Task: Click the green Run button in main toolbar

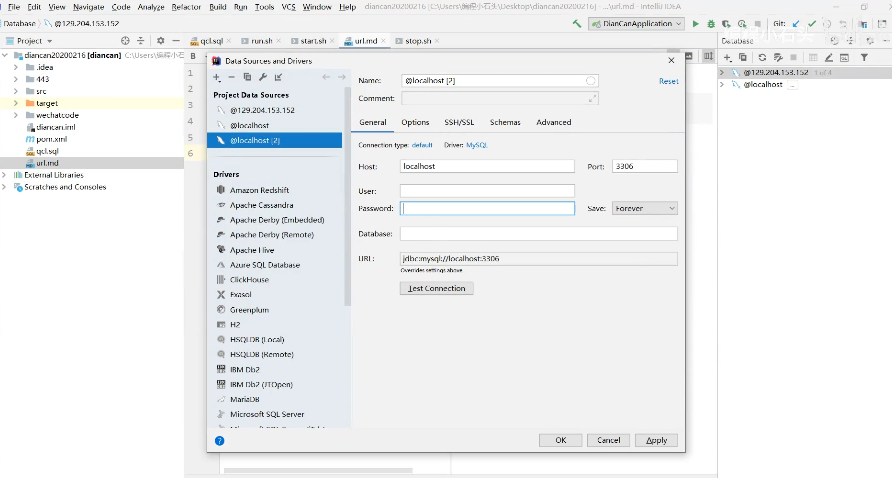Action: click(x=695, y=24)
